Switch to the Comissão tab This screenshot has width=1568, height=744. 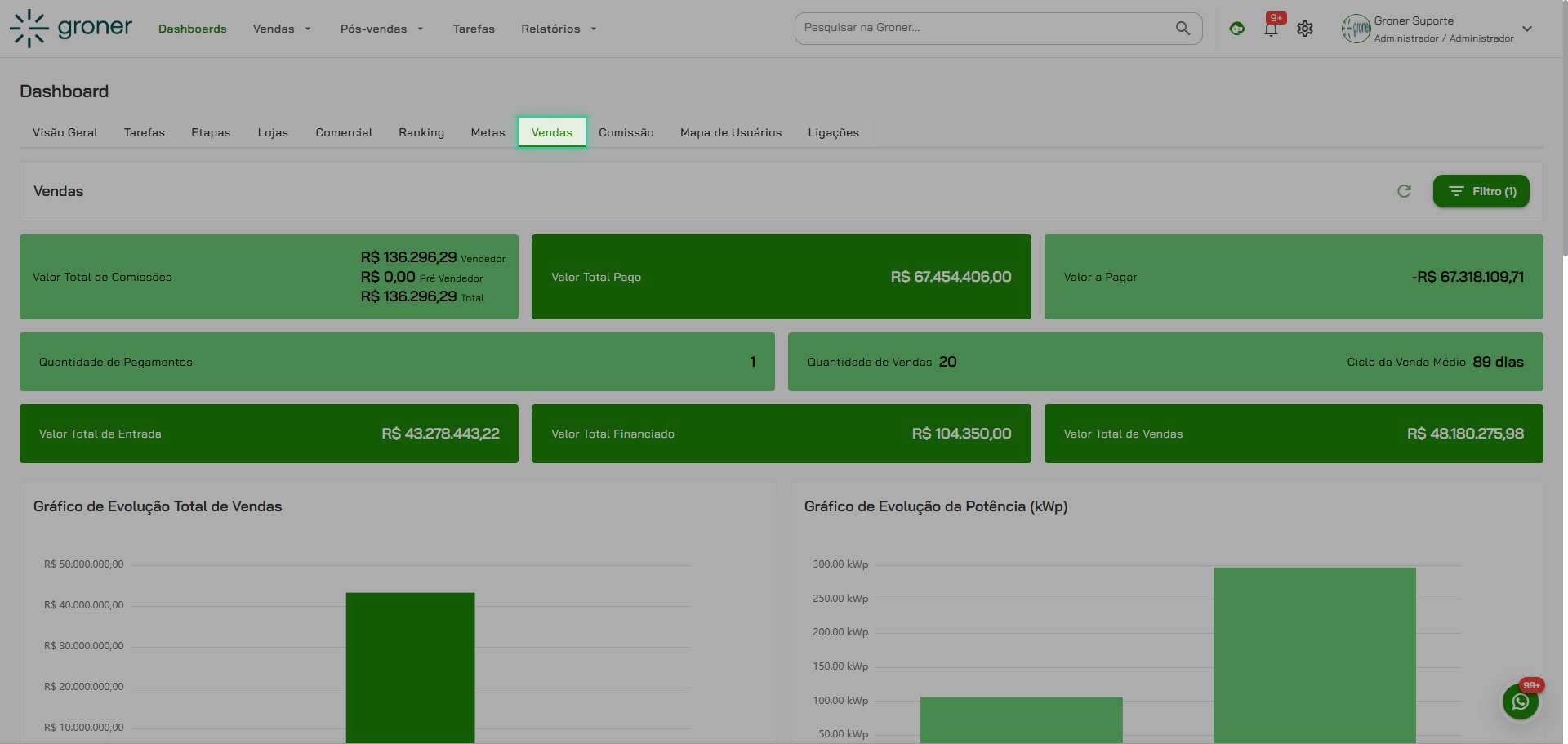[x=626, y=132]
